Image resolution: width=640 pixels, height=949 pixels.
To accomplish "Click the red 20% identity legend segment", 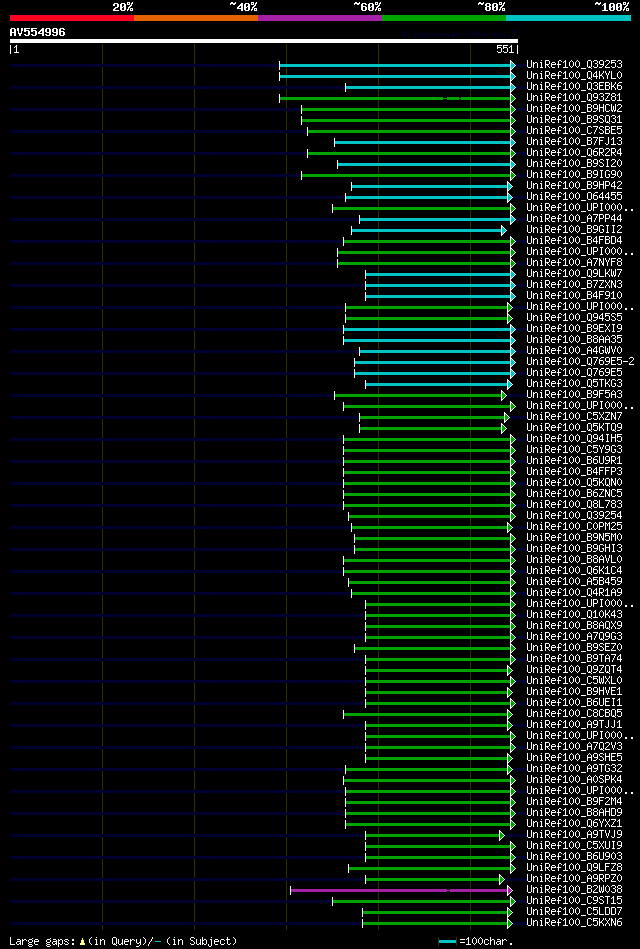I will point(72,18).
